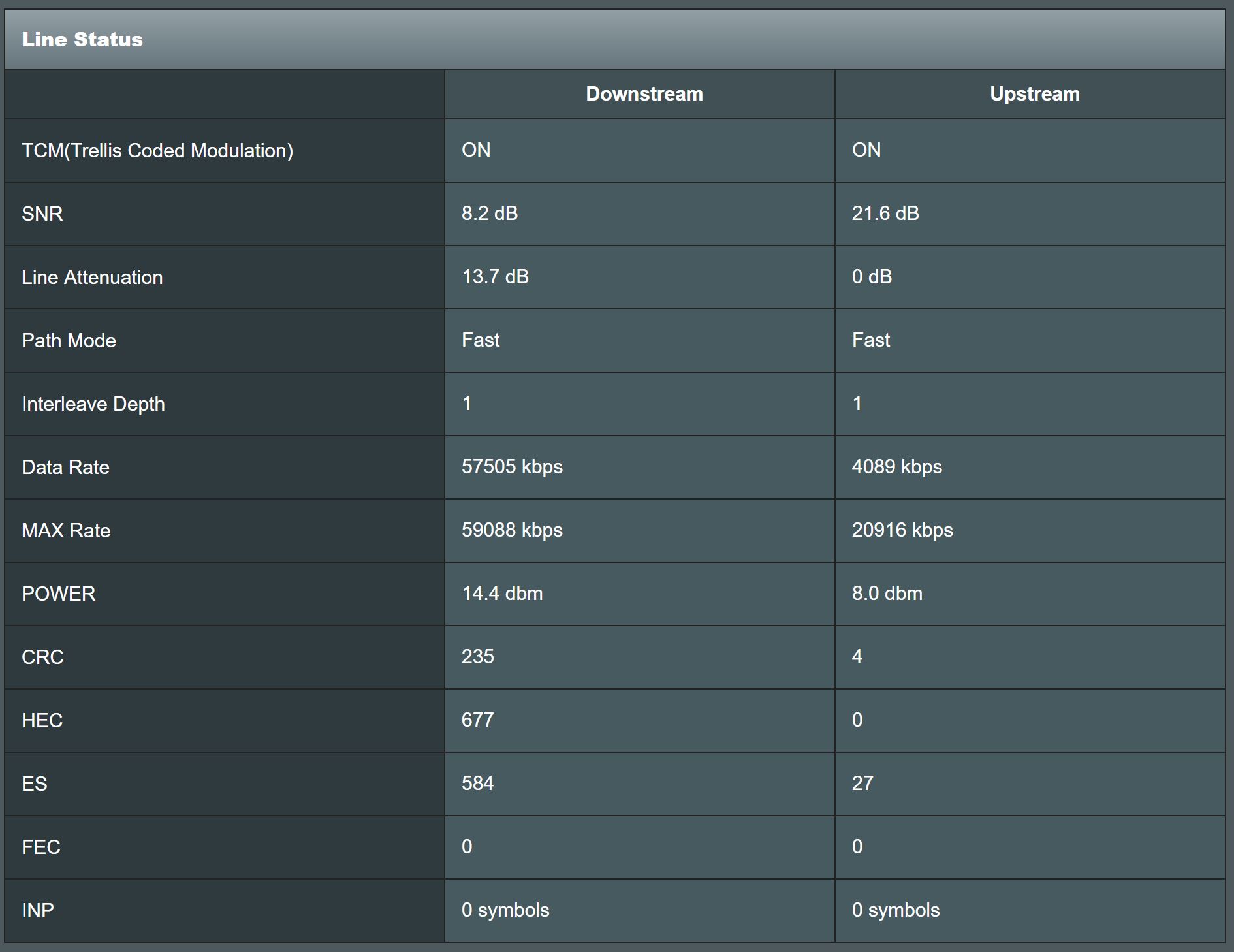
Task: Select upstream Interleave Depth value 1
Action: tap(857, 404)
